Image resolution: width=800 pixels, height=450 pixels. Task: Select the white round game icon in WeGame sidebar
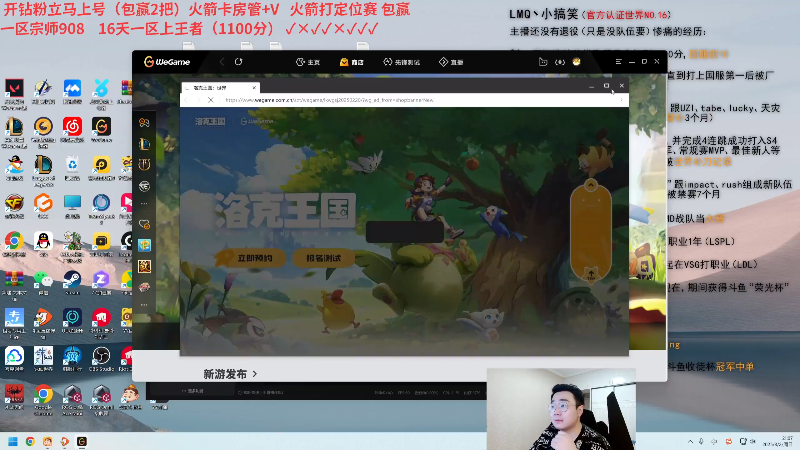click(x=144, y=186)
